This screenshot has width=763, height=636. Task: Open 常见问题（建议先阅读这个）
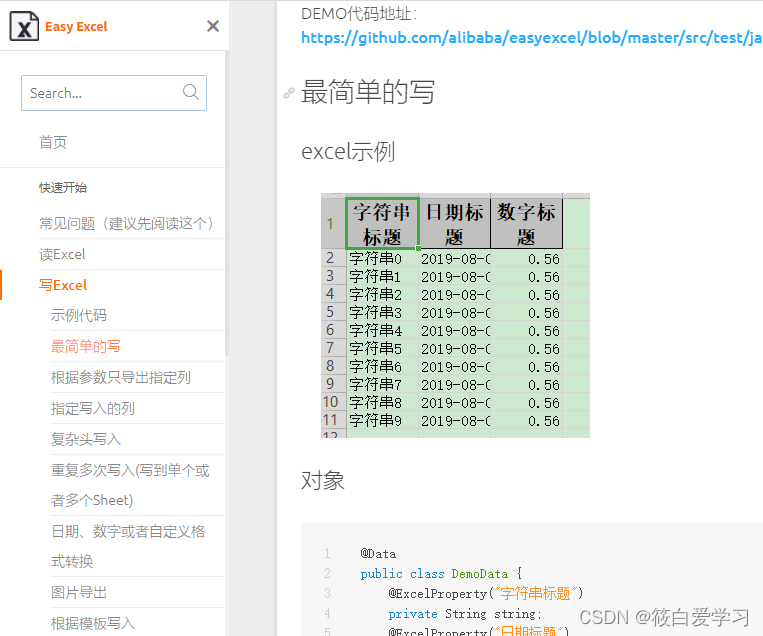point(127,223)
